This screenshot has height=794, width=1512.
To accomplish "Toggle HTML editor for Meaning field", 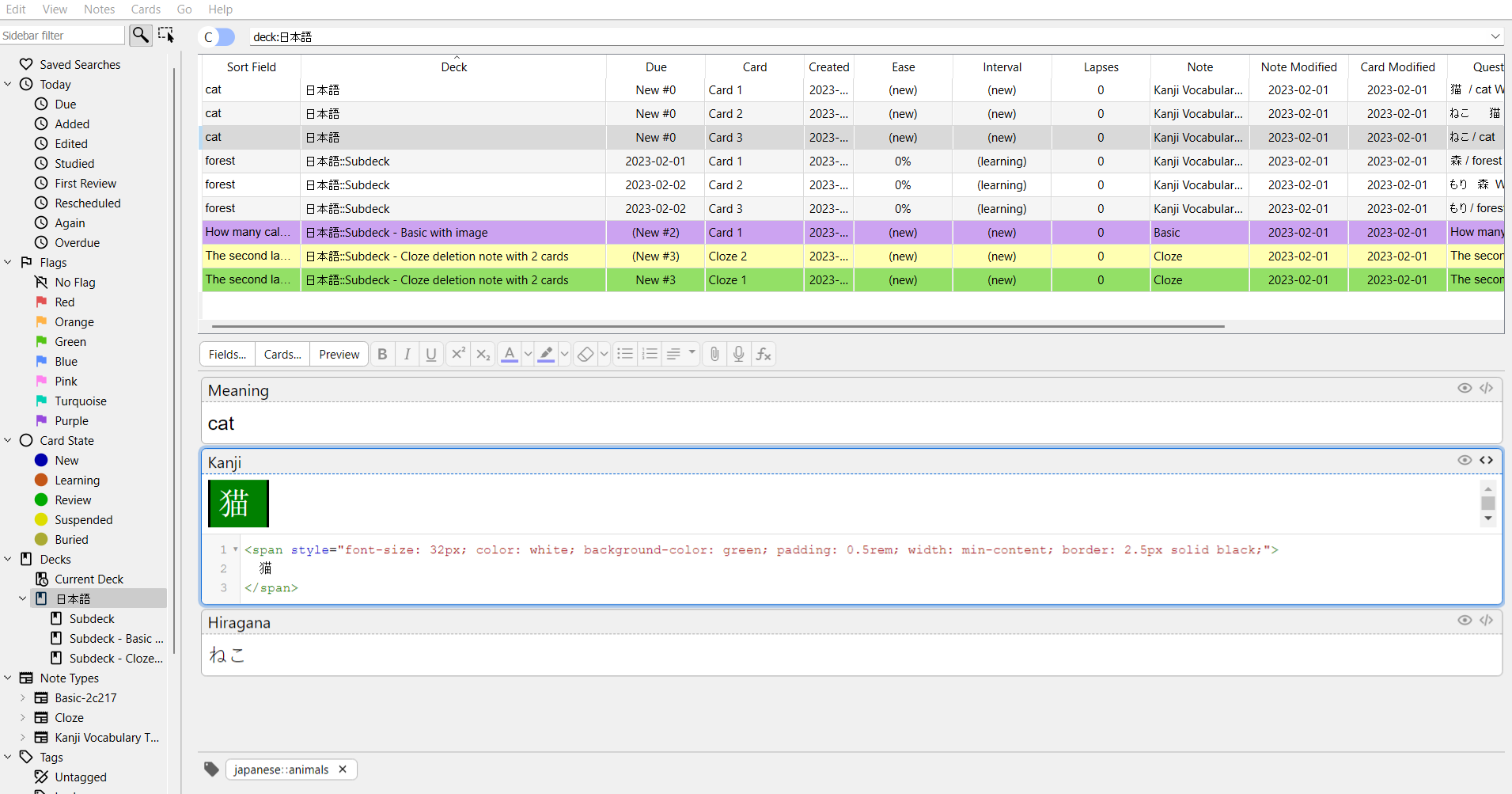I will click(1487, 388).
